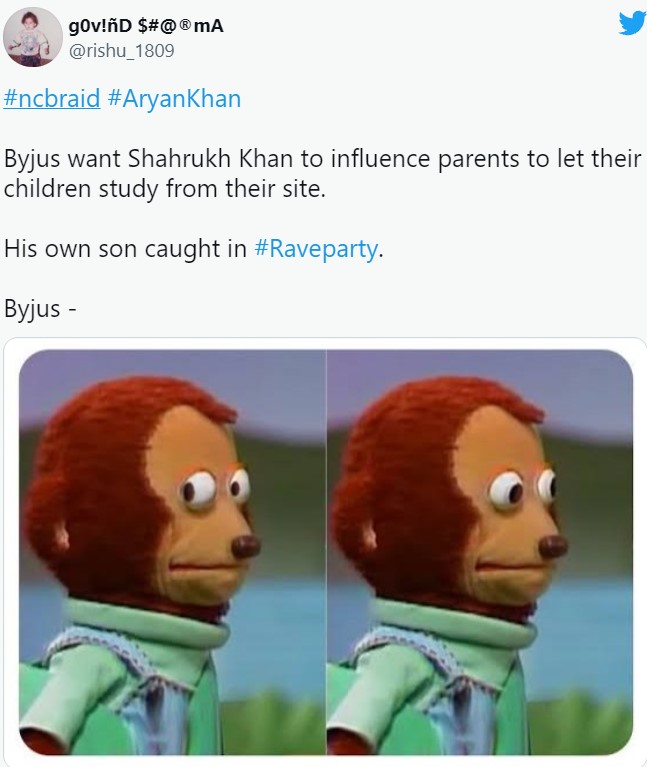Open the left monkey puppet image
The width and height of the screenshot is (647, 767).
point(172,552)
